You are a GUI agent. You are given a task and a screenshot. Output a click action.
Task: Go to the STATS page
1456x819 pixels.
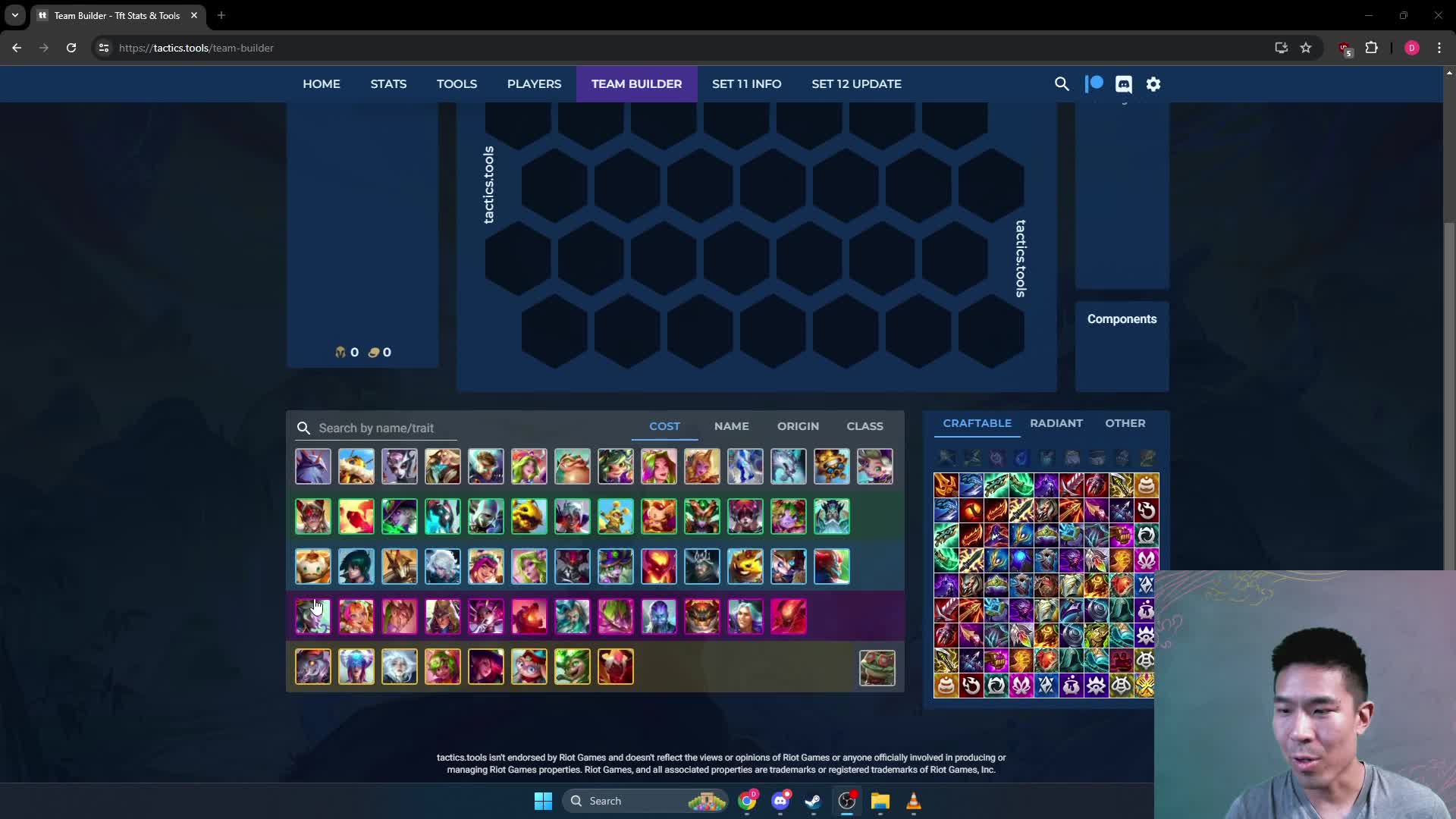[388, 84]
